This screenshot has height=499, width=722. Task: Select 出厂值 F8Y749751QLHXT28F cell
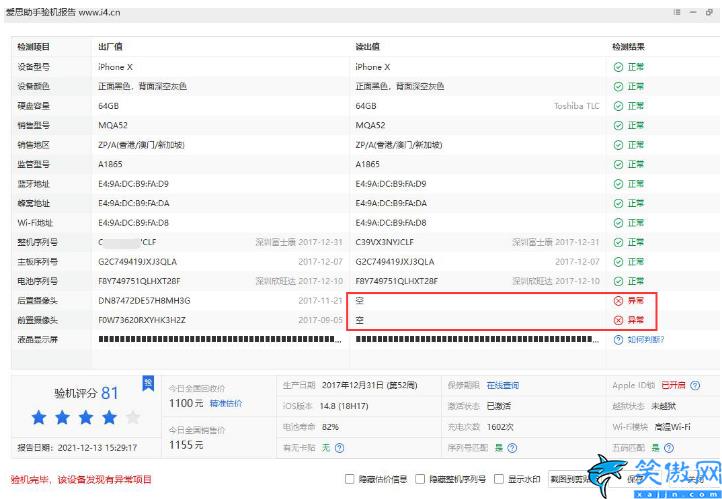139,281
